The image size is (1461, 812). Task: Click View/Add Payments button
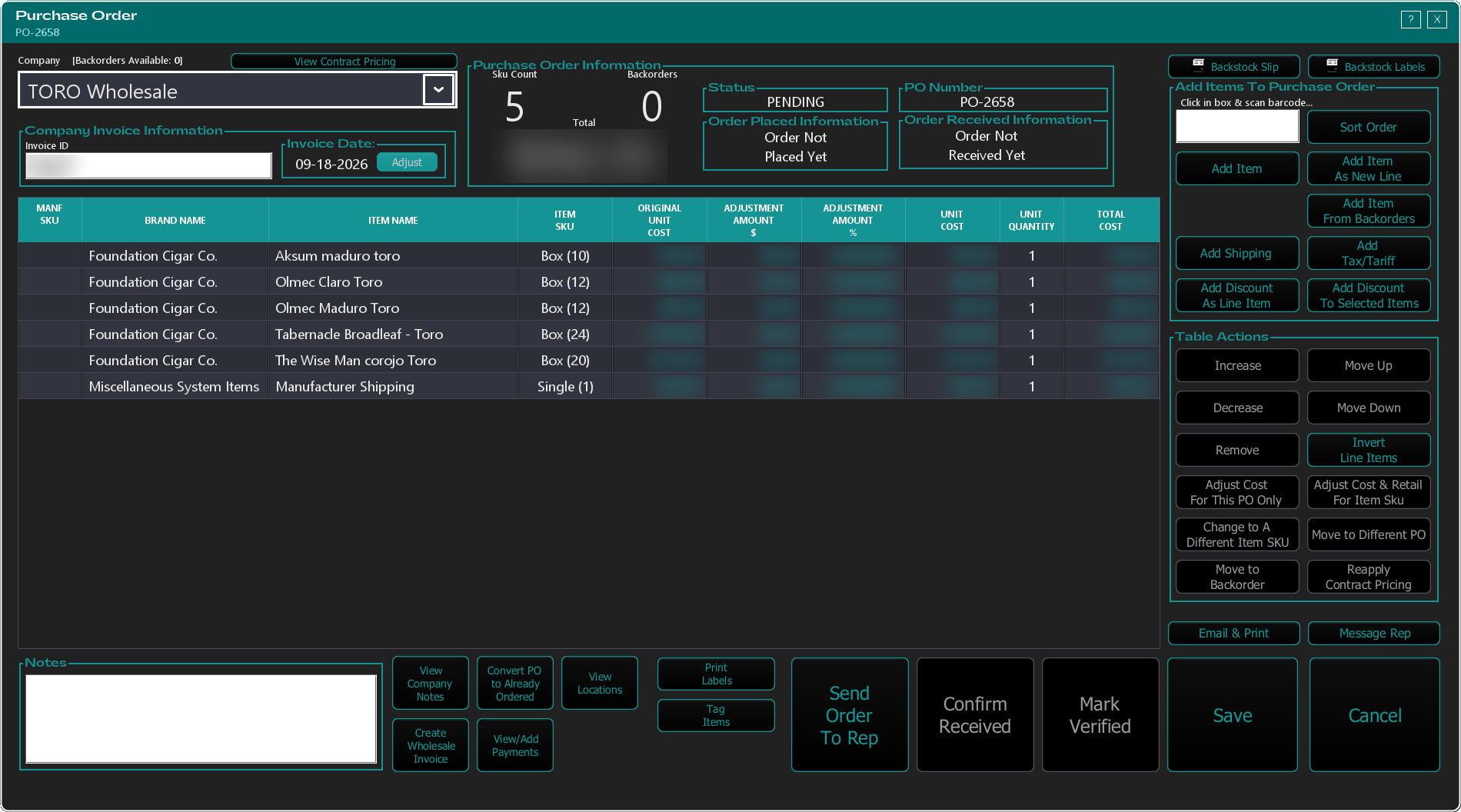(x=515, y=745)
